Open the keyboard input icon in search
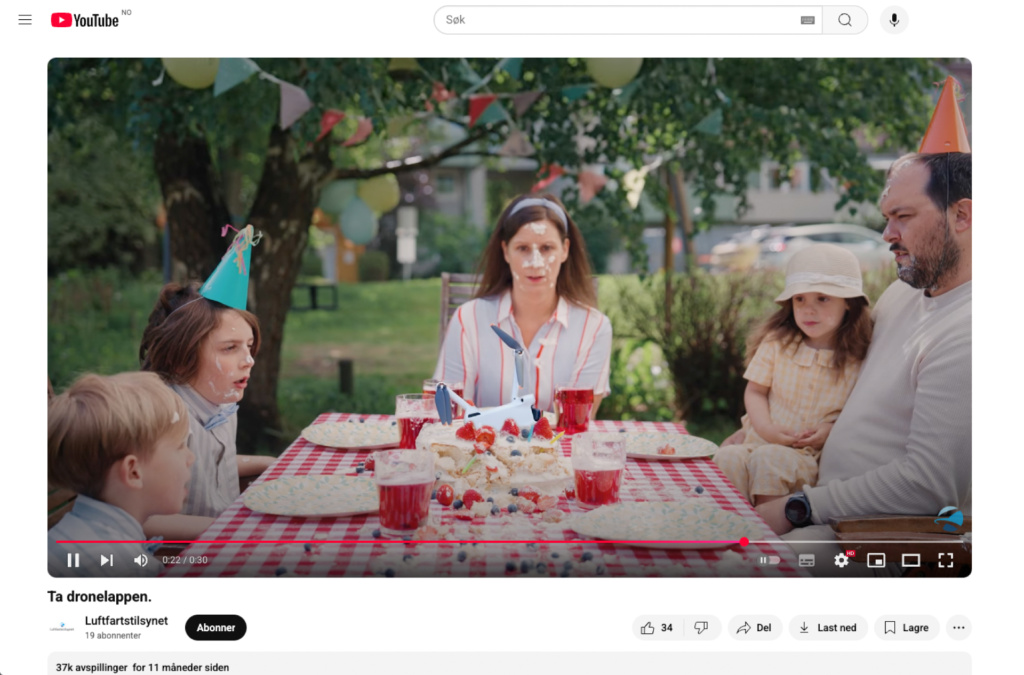This screenshot has height=675, width=1024. click(808, 19)
